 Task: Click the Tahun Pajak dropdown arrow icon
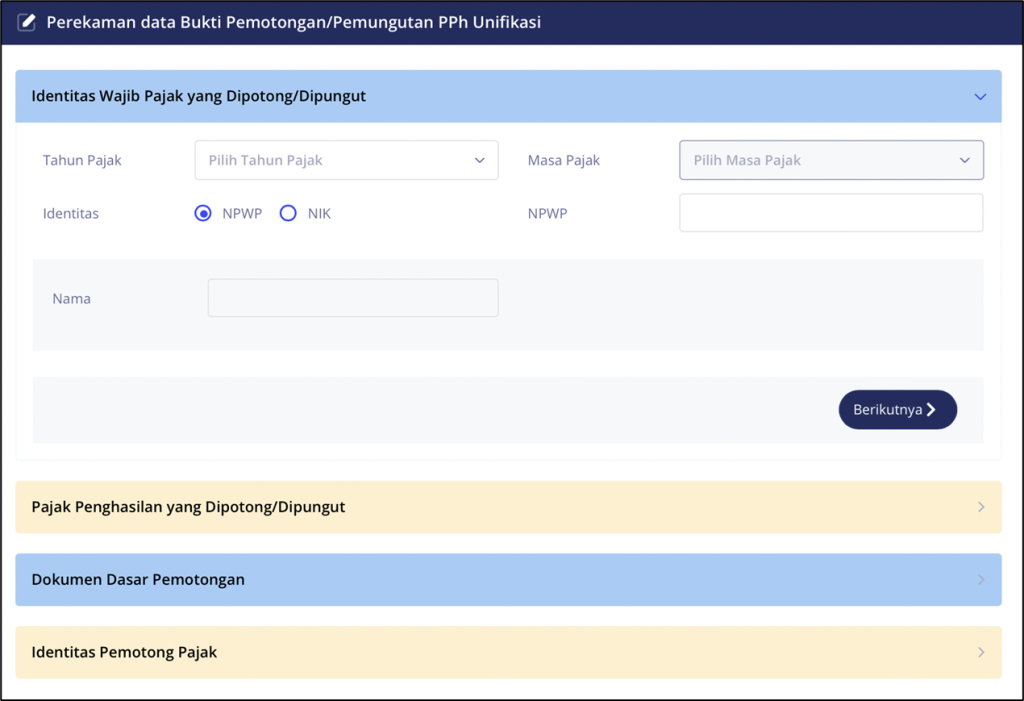pyautogui.click(x=480, y=160)
